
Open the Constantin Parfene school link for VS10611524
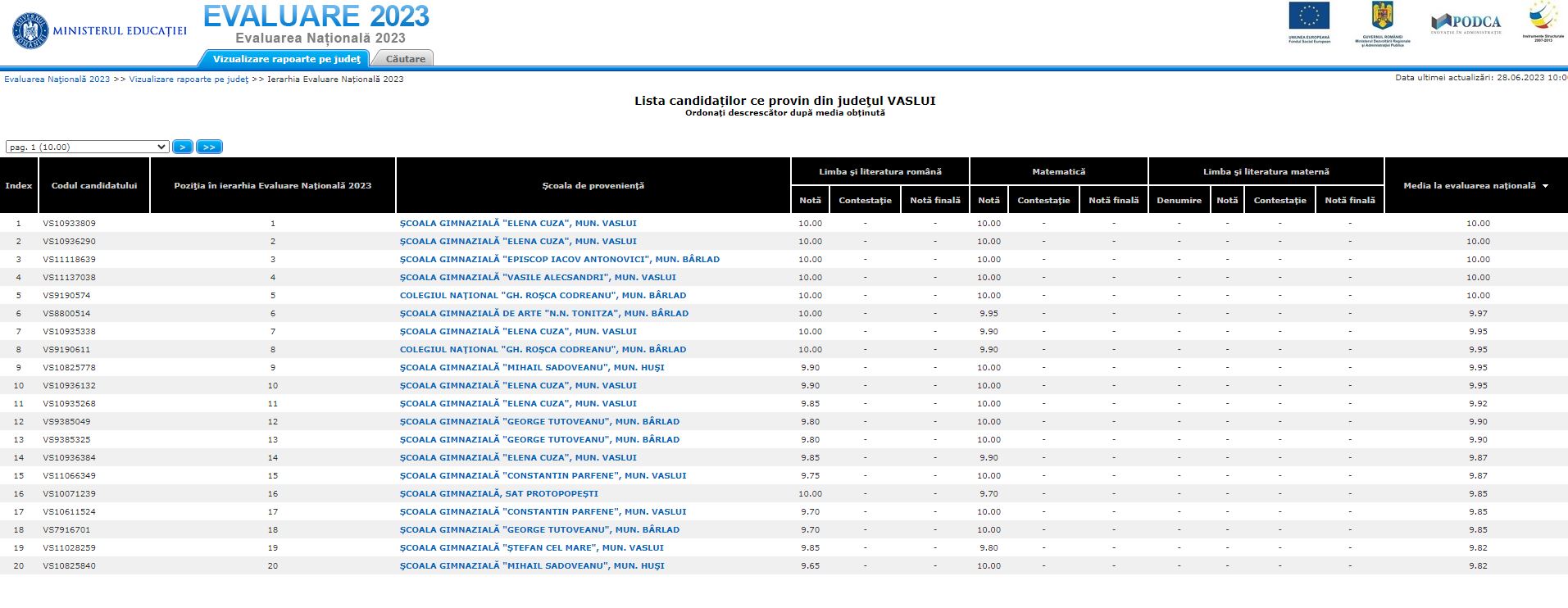pos(543,511)
